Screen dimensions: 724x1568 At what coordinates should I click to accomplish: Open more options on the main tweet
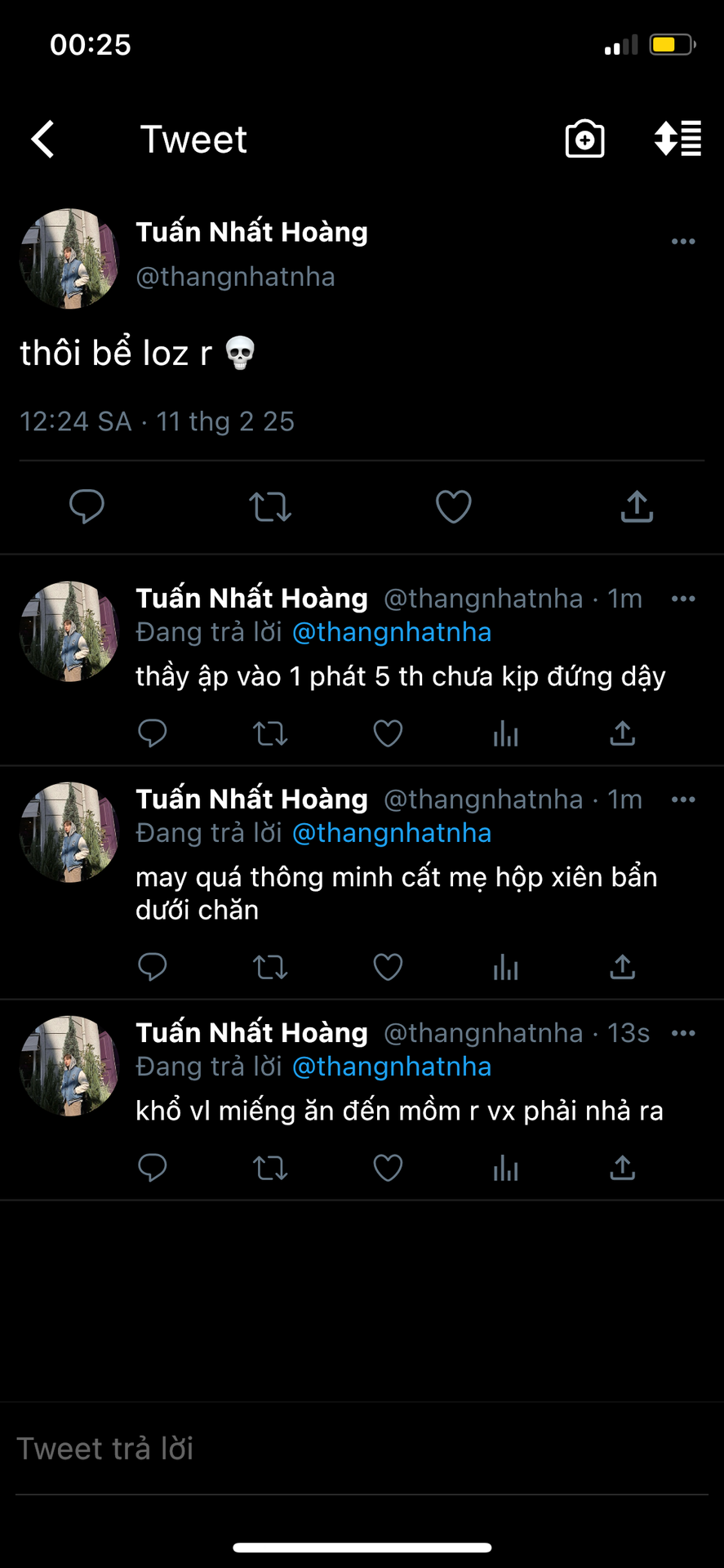pyautogui.click(x=683, y=242)
